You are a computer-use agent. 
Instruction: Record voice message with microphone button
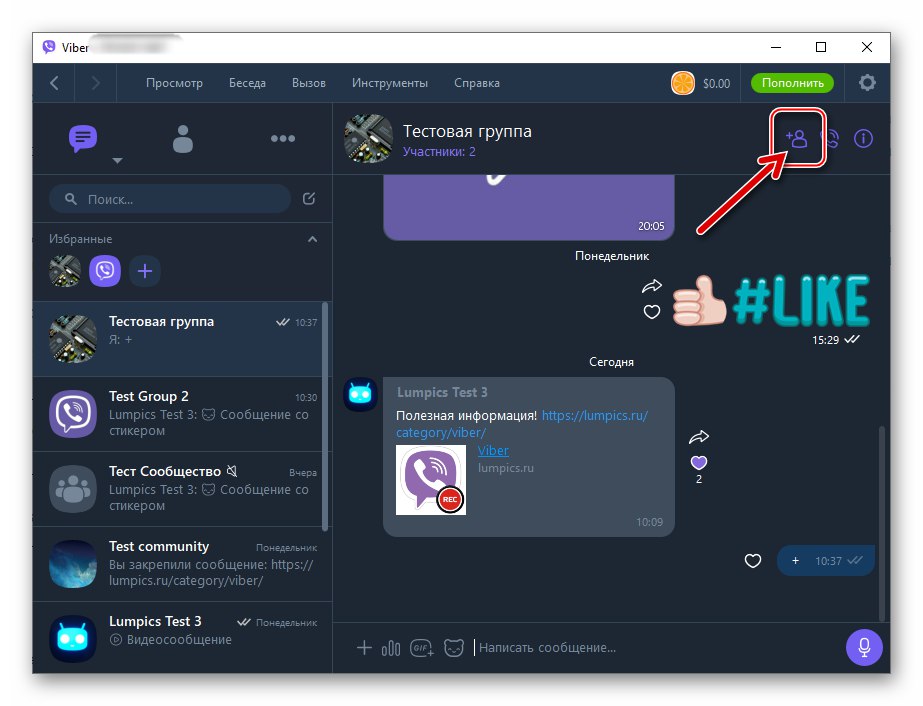864,647
